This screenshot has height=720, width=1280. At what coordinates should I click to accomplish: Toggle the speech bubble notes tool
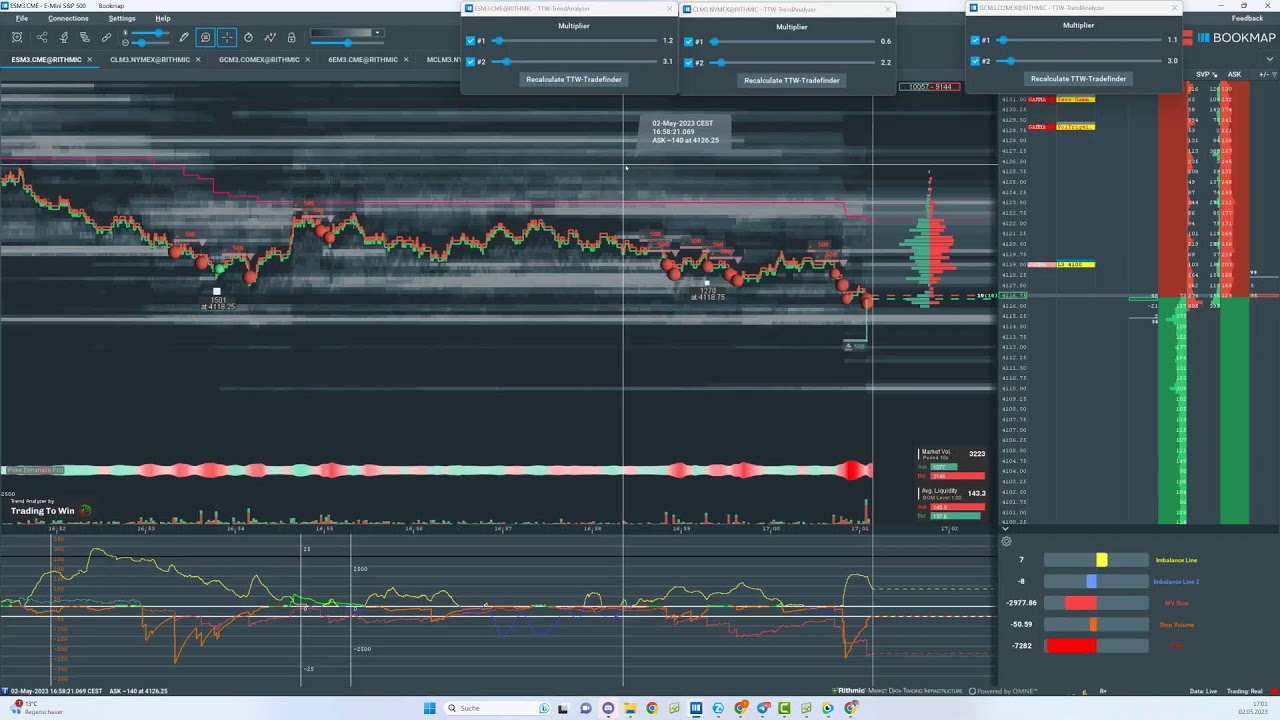coord(205,38)
